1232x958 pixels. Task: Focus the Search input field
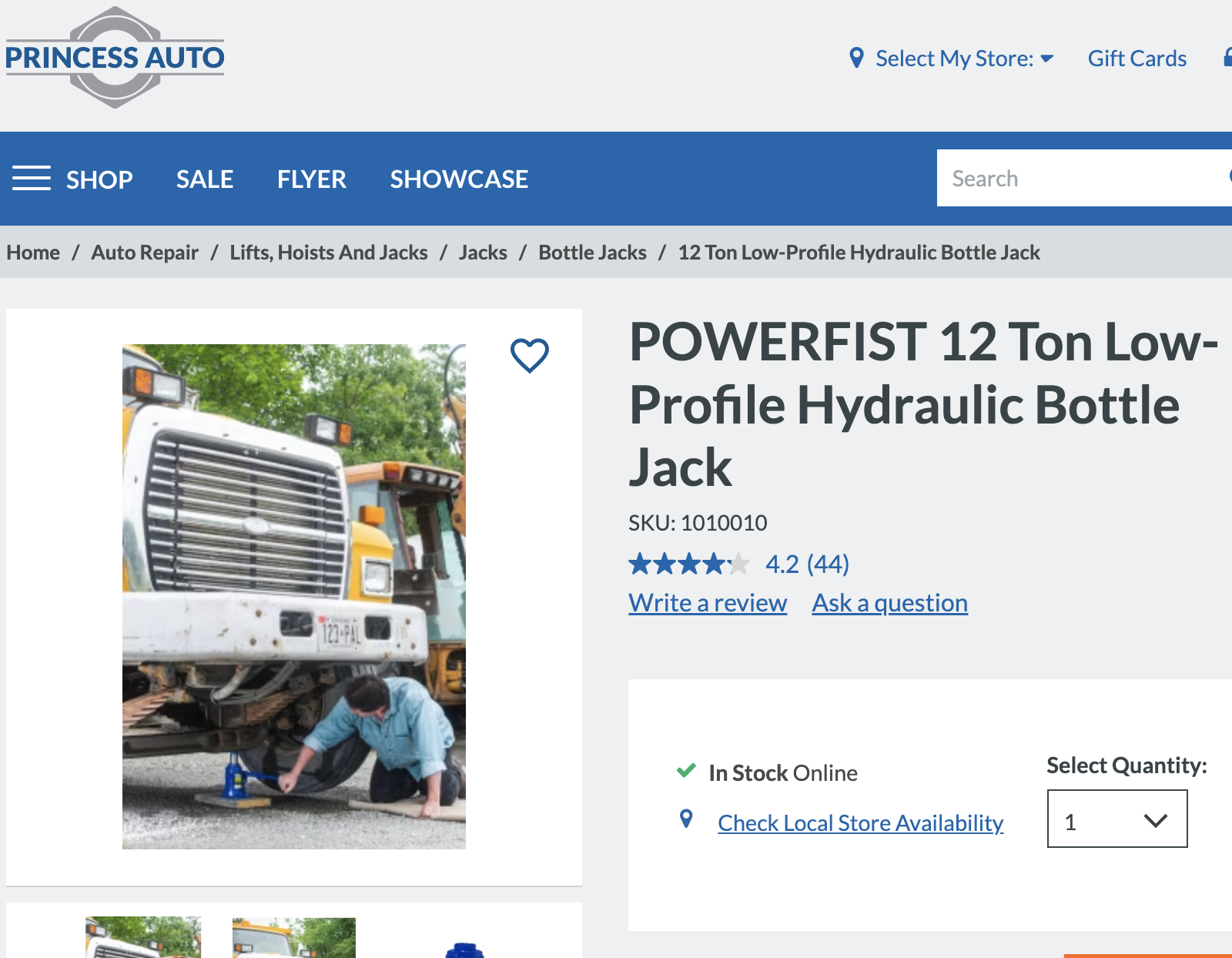(x=1084, y=178)
